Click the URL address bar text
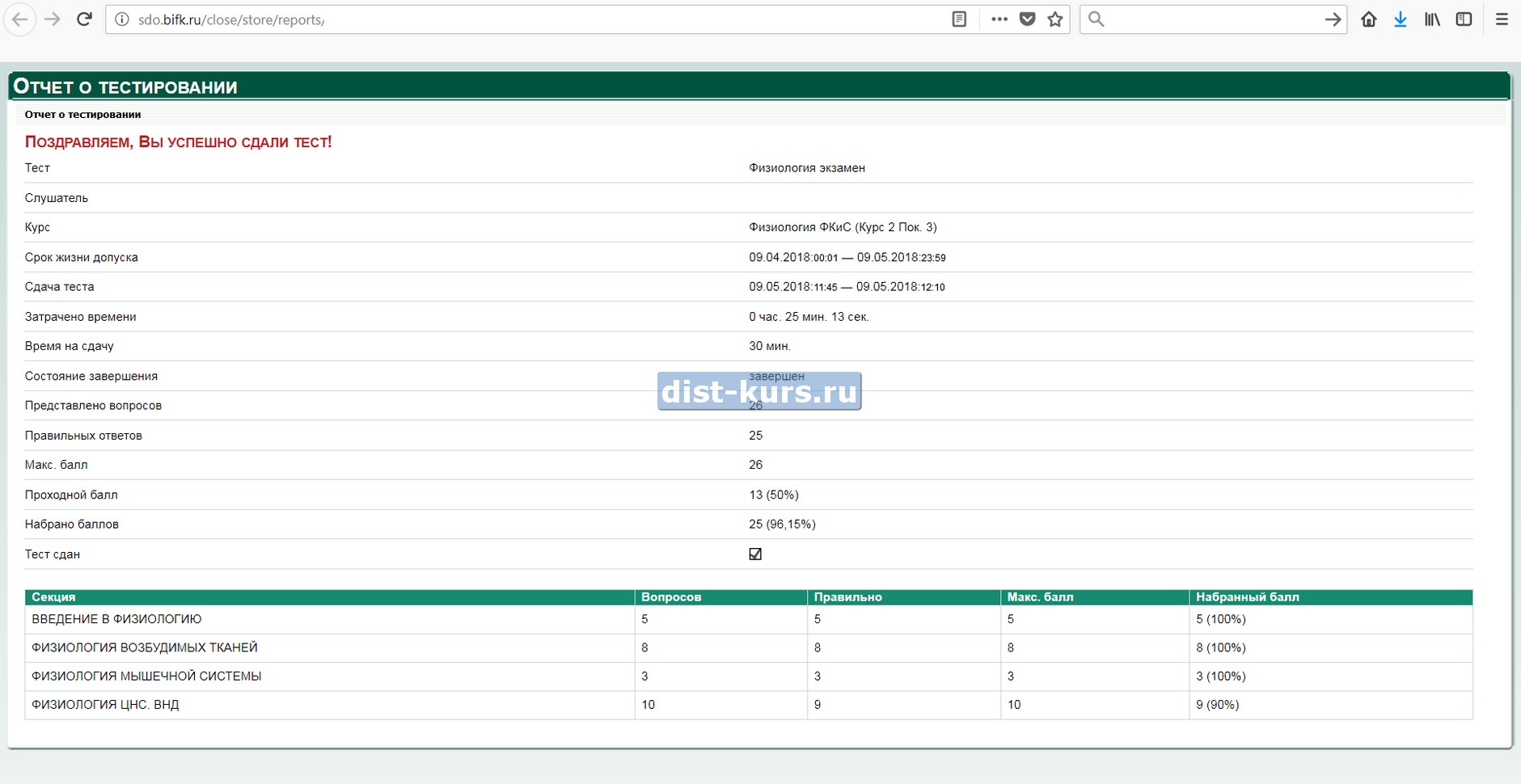Image resolution: width=1521 pixels, height=784 pixels. coord(231,19)
